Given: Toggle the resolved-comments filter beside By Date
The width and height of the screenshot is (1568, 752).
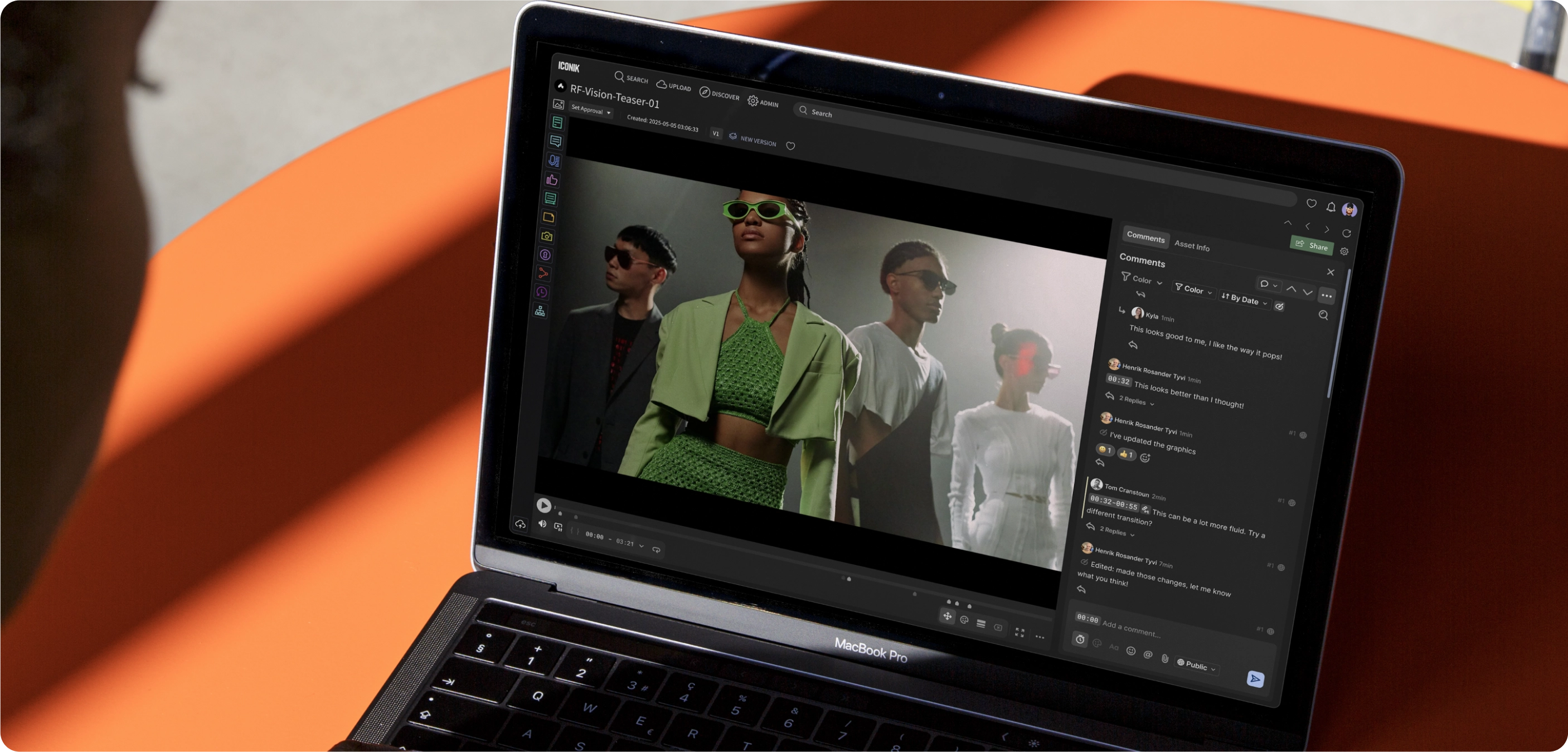Looking at the screenshot, I should [1279, 306].
